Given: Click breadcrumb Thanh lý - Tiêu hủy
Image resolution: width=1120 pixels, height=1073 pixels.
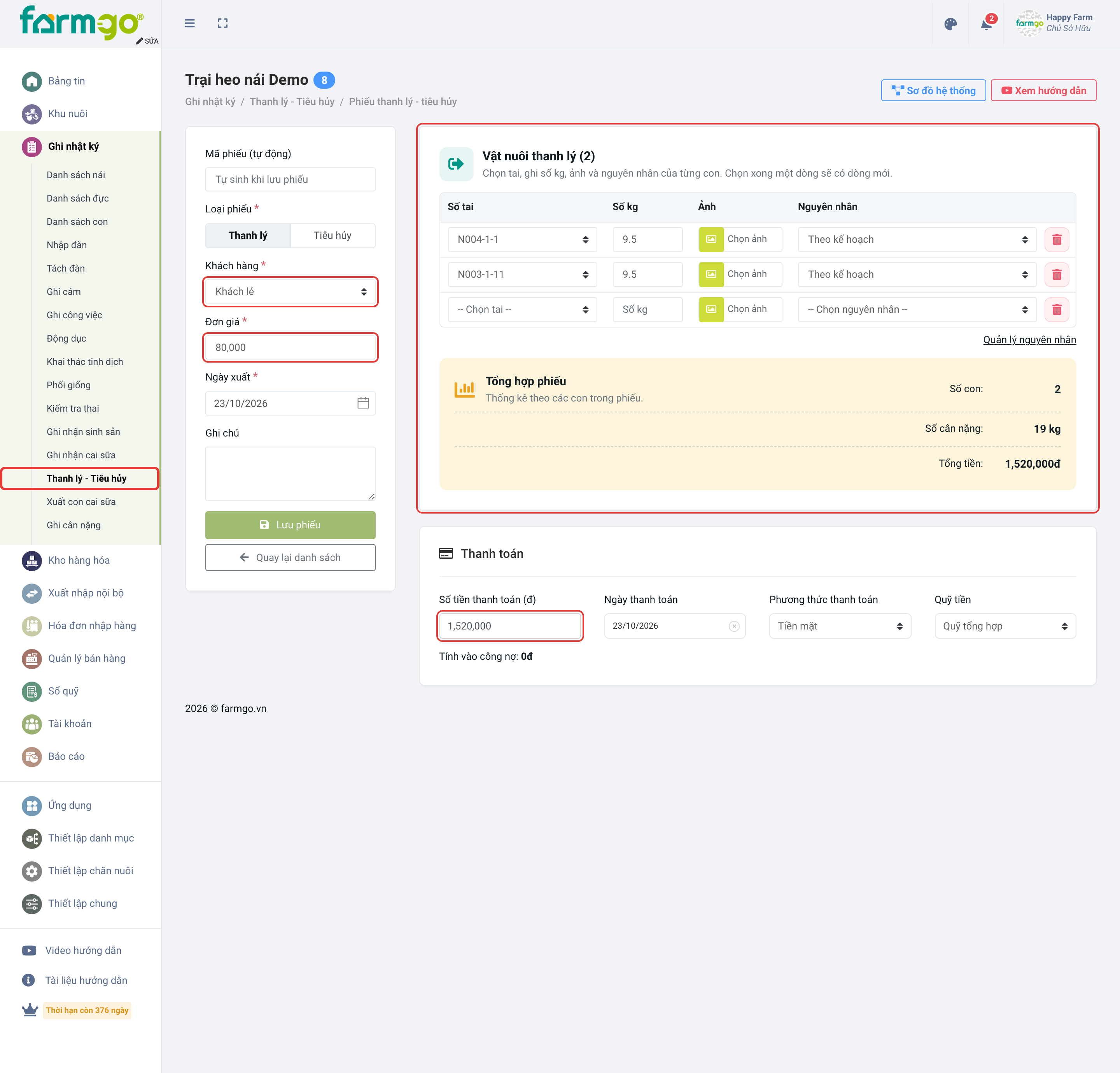Looking at the screenshot, I should [292, 102].
